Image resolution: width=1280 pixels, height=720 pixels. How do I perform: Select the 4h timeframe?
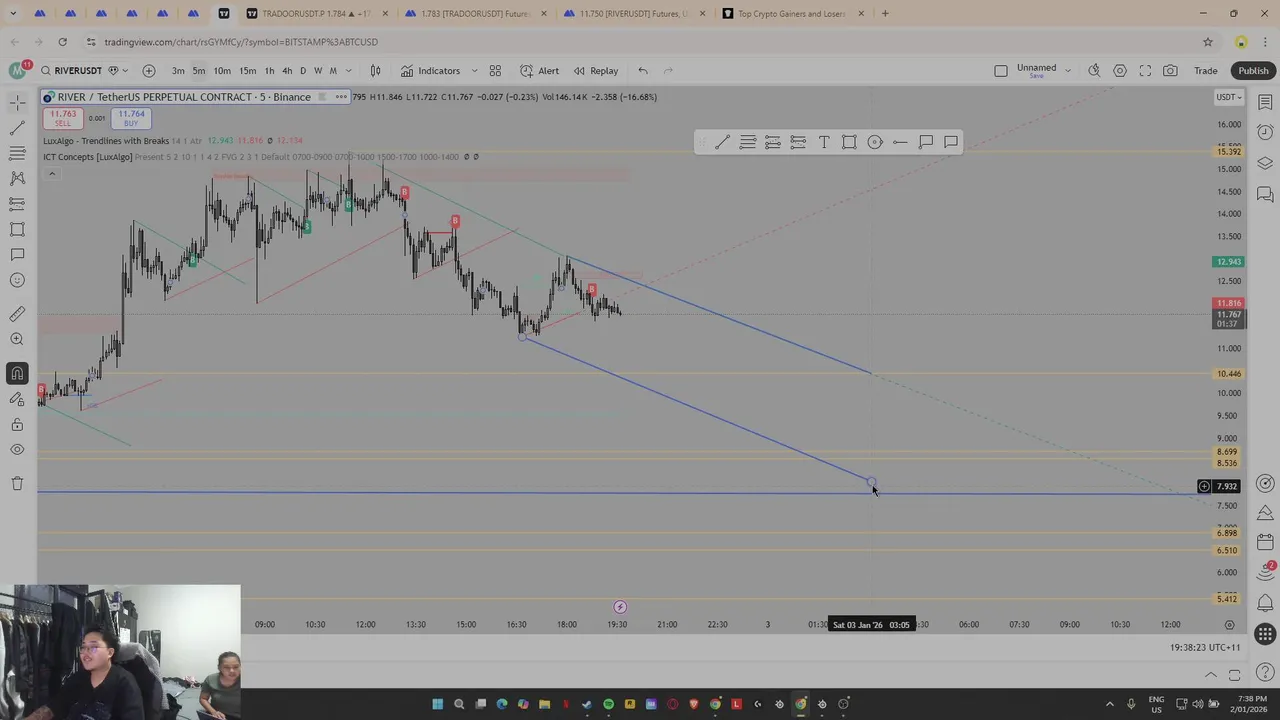(287, 71)
